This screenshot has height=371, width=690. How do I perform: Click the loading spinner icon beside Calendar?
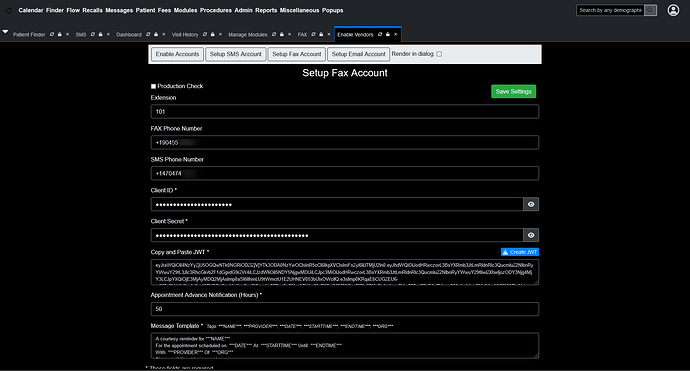(x=8, y=11)
